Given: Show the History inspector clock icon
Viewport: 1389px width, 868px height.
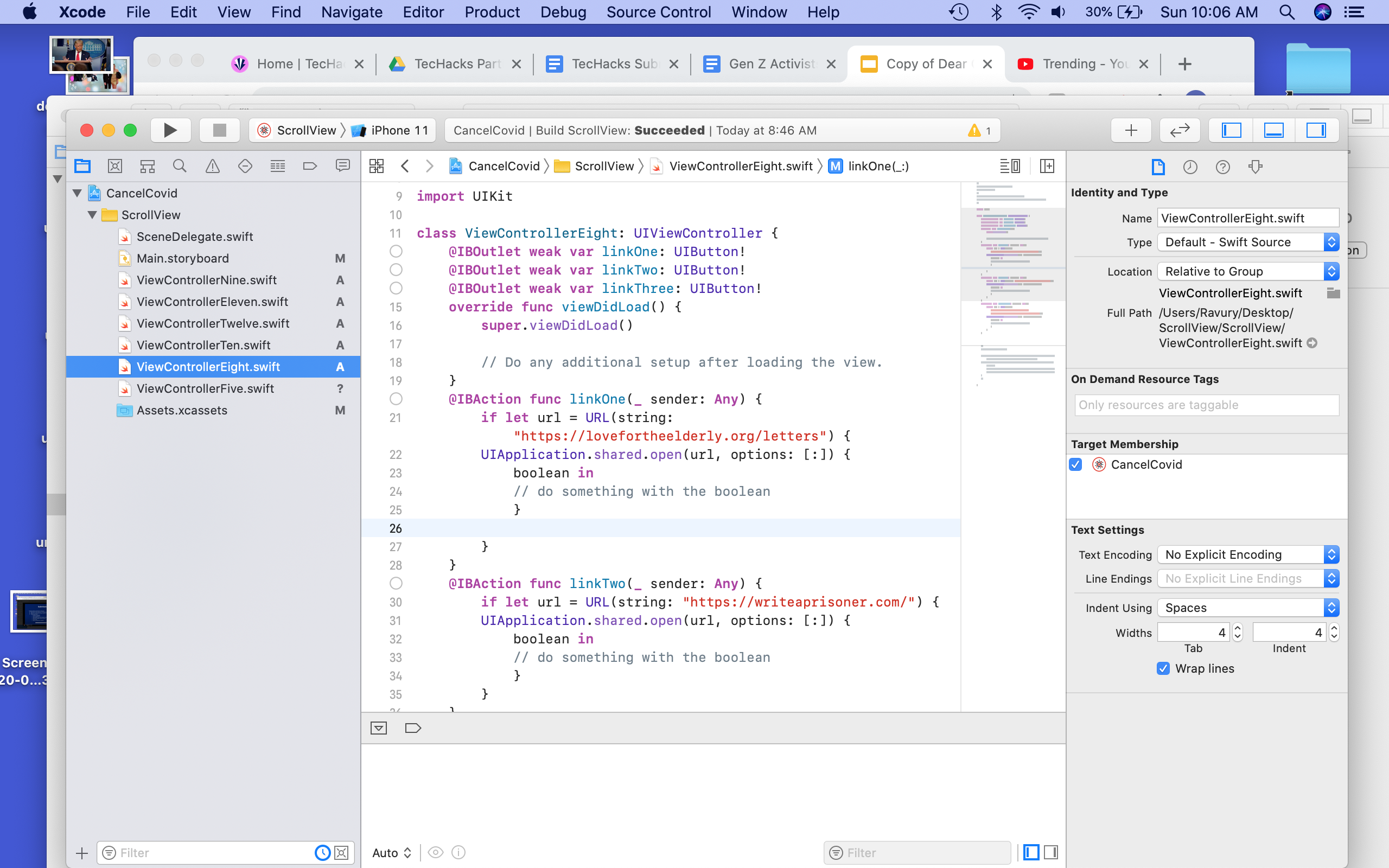Looking at the screenshot, I should coord(1190,167).
